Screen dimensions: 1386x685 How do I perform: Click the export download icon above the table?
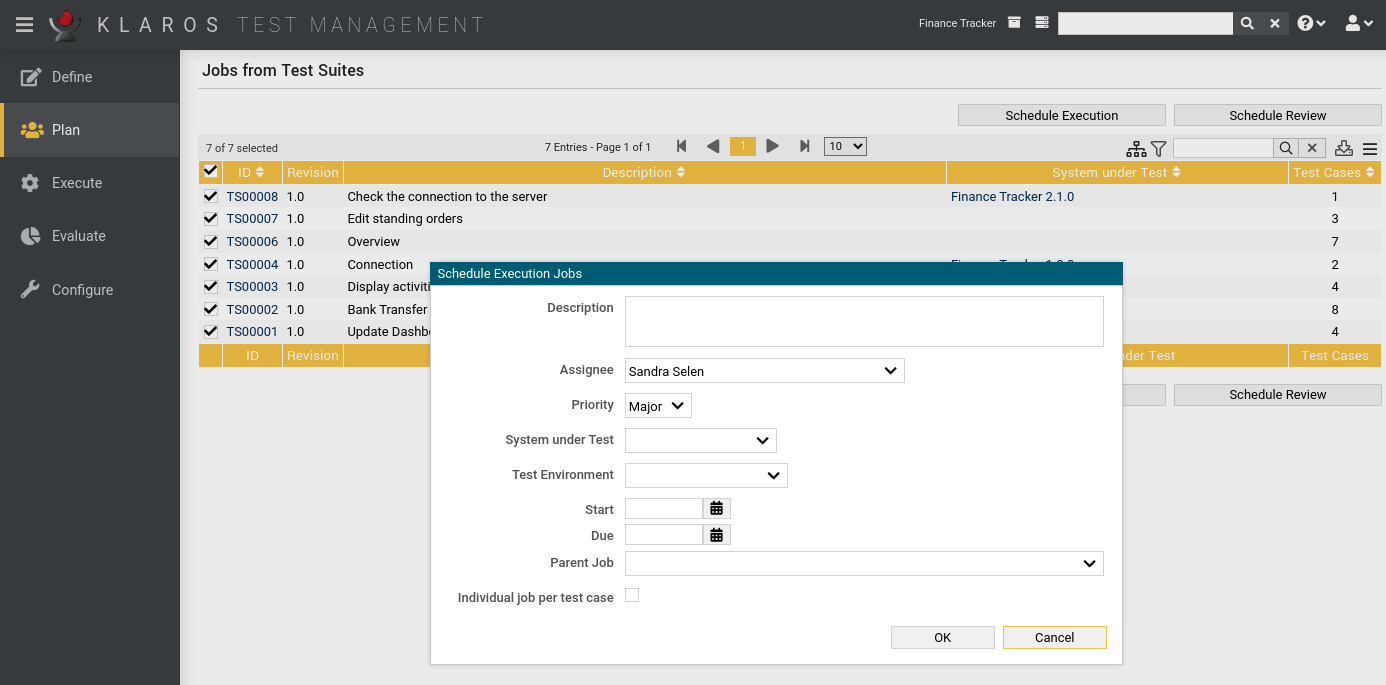[1344, 147]
